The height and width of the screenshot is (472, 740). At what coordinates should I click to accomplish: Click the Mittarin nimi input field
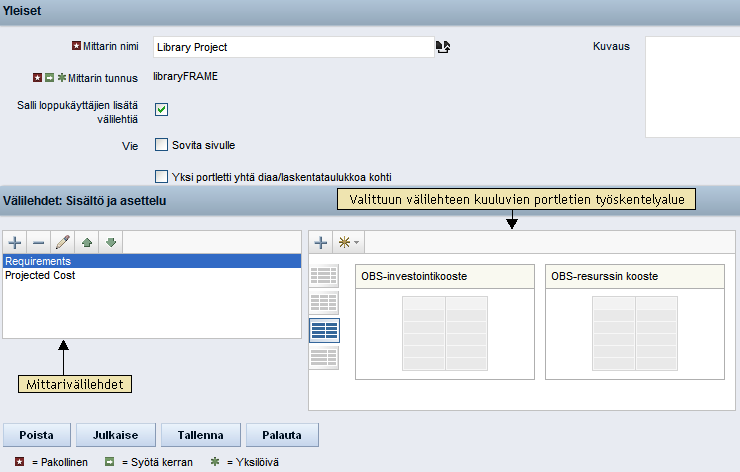point(294,47)
